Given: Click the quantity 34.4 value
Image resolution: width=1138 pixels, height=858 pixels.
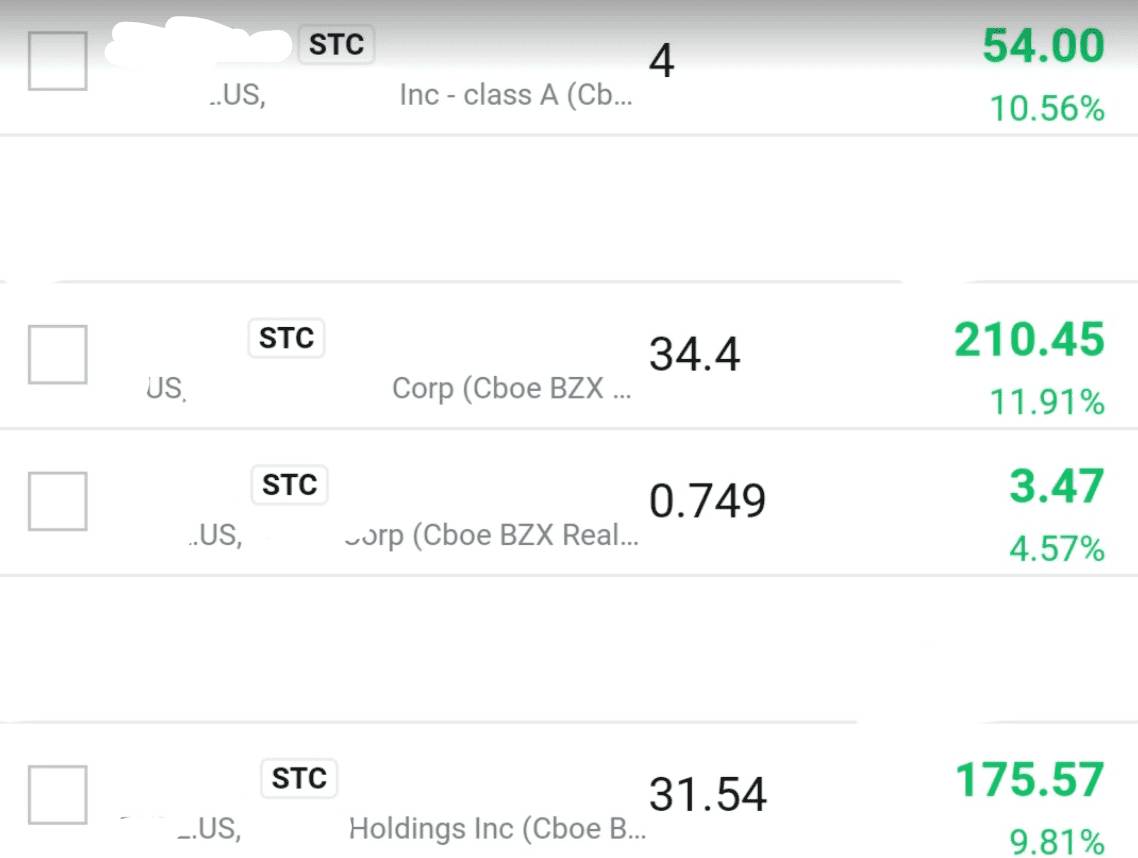Looking at the screenshot, I should click(x=694, y=354).
